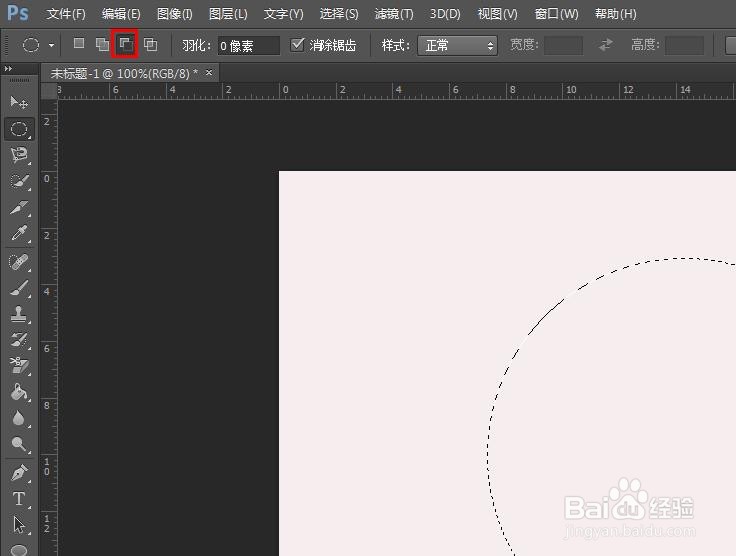Click the swap width and height button
The image size is (736, 556).
(x=606, y=45)
